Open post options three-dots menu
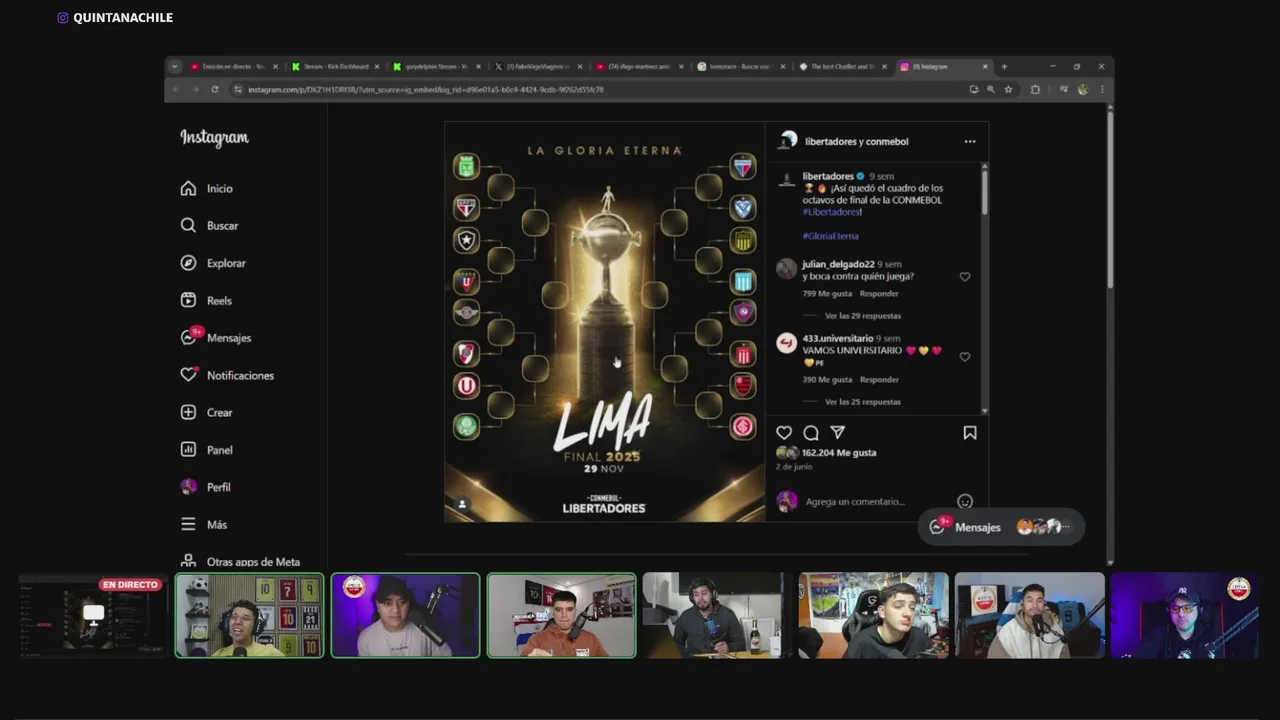This screenshot has height=720, width=1280. pos(970,141)
